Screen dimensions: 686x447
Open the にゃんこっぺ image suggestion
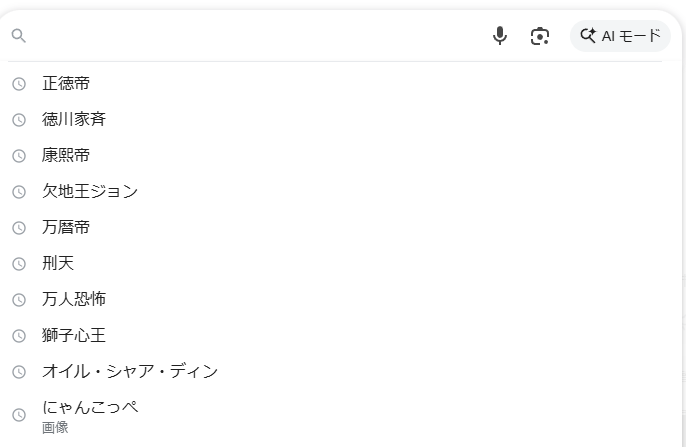(90, 408)
